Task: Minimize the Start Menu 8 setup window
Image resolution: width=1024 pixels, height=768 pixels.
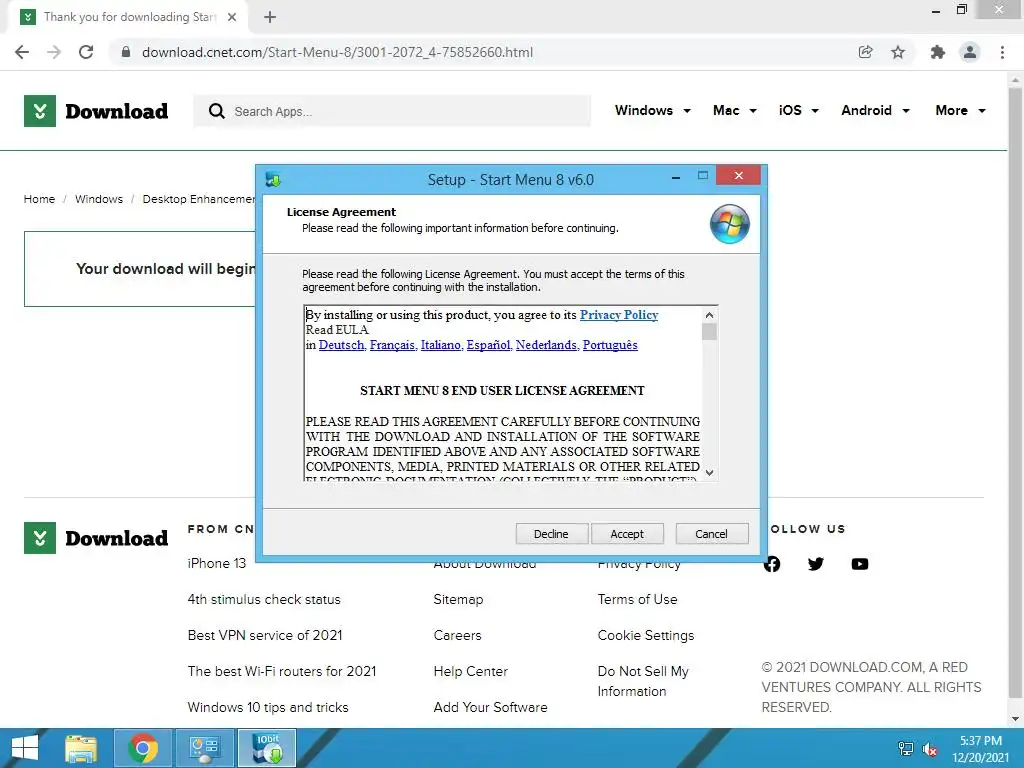Action: (676, 177)
